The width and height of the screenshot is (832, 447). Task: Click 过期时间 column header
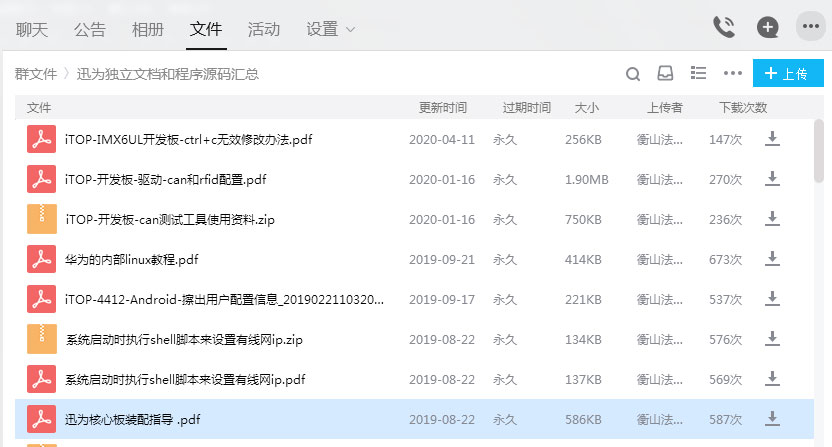526,108
